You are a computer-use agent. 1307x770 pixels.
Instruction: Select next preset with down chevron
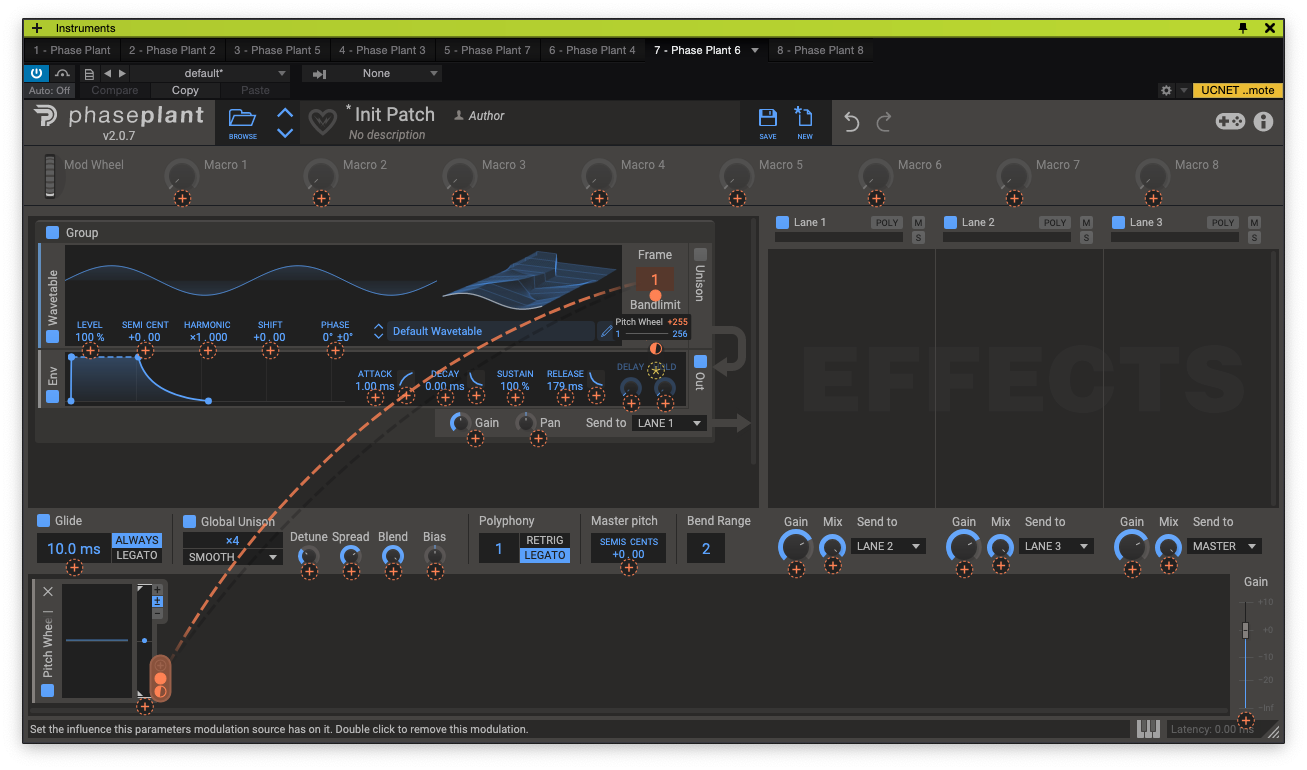pos(285,132)
